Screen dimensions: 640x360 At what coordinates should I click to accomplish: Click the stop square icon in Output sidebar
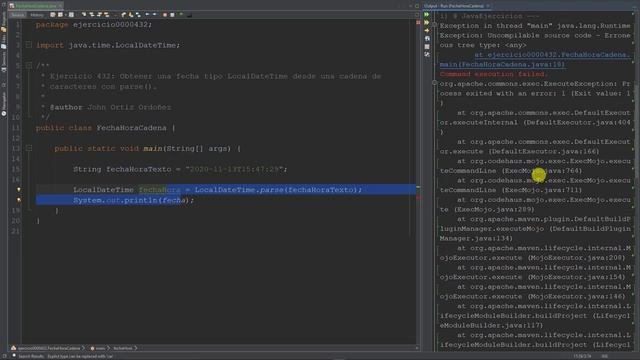[x=427, y=47]
